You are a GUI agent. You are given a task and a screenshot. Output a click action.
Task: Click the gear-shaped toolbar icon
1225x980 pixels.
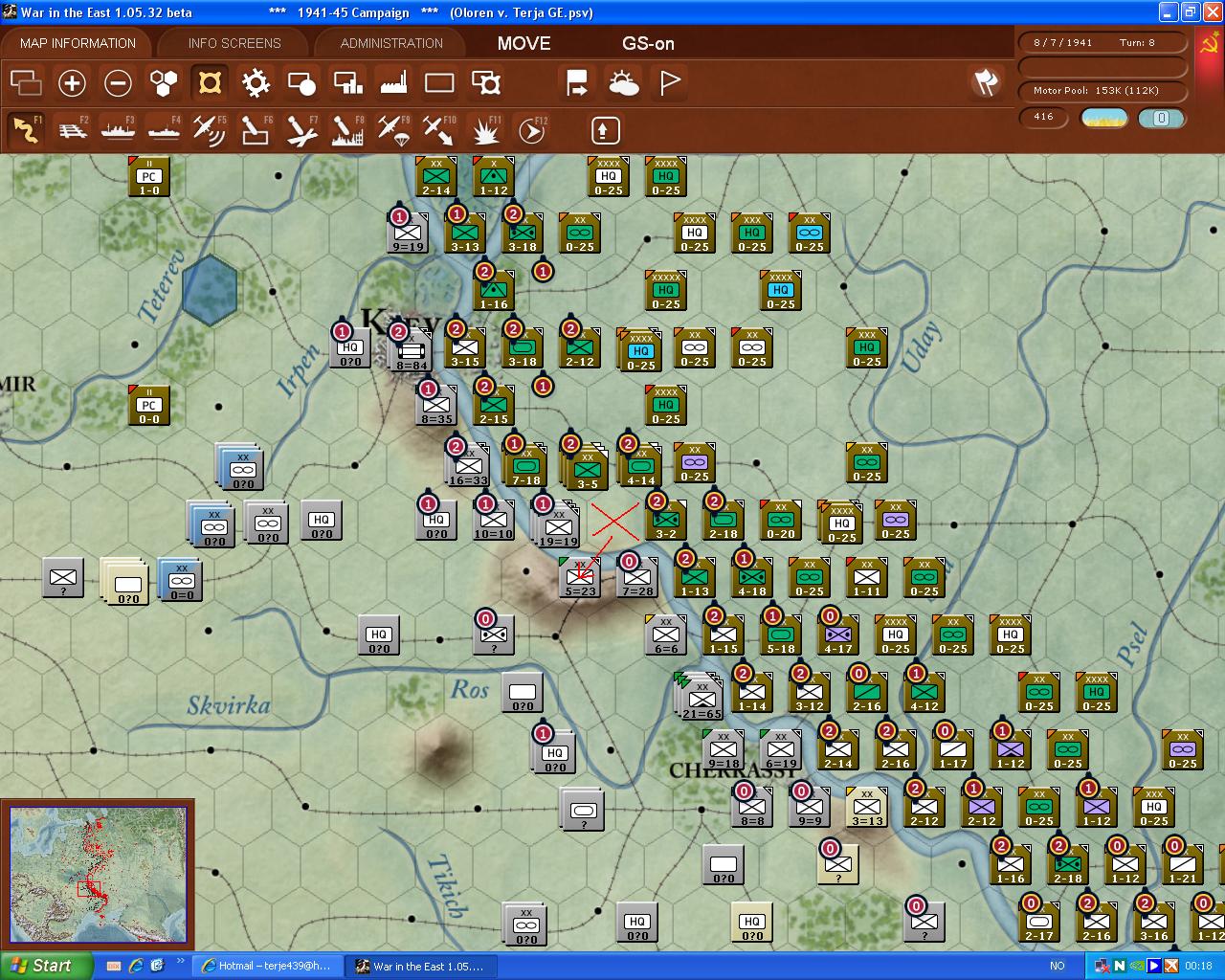(256, 83)
